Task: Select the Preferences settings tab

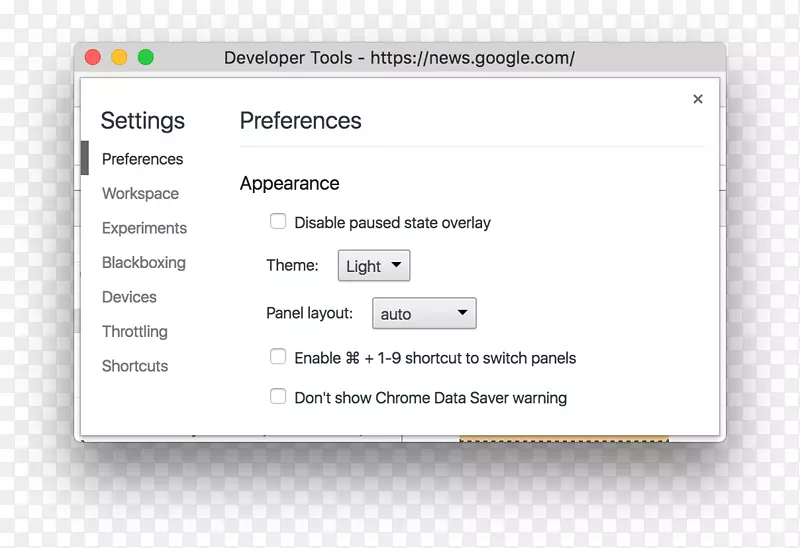Action: (142, 159)
